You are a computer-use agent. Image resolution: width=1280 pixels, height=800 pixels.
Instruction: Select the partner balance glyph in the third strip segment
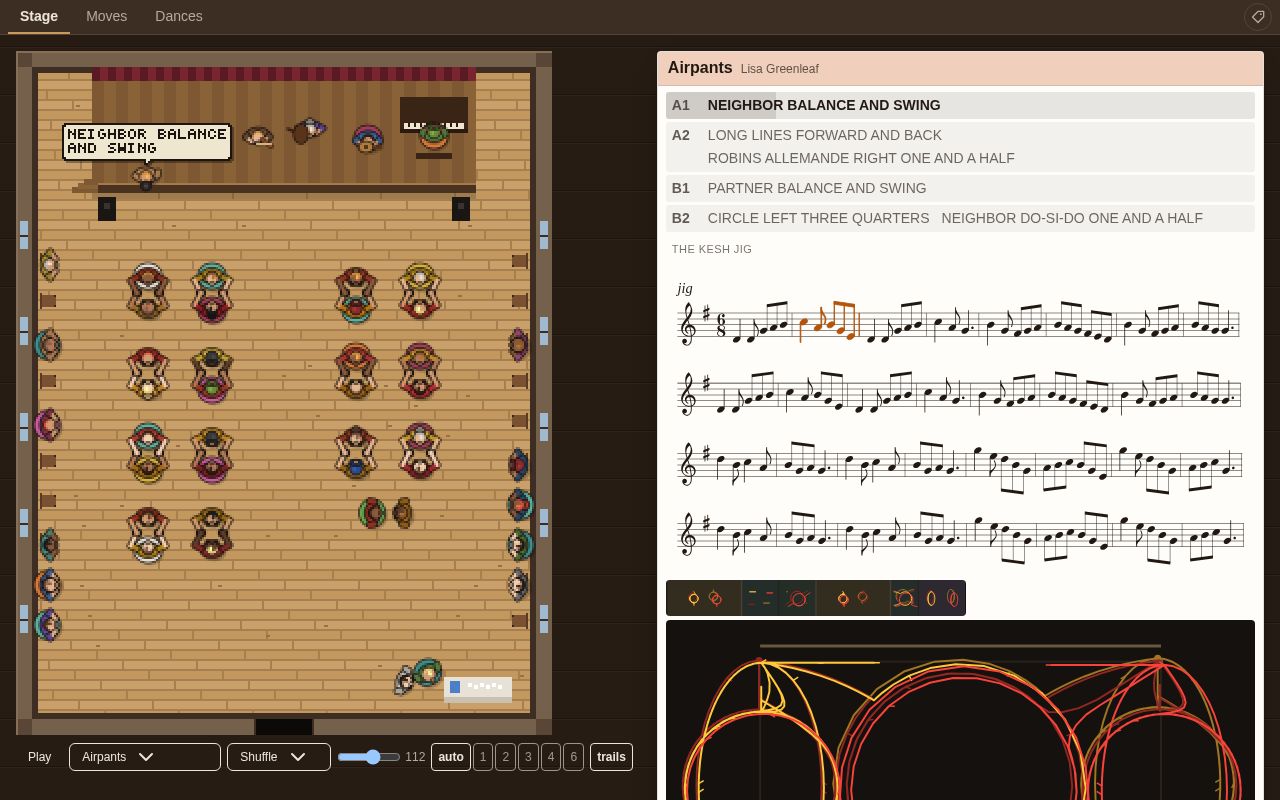click(843, 598)
